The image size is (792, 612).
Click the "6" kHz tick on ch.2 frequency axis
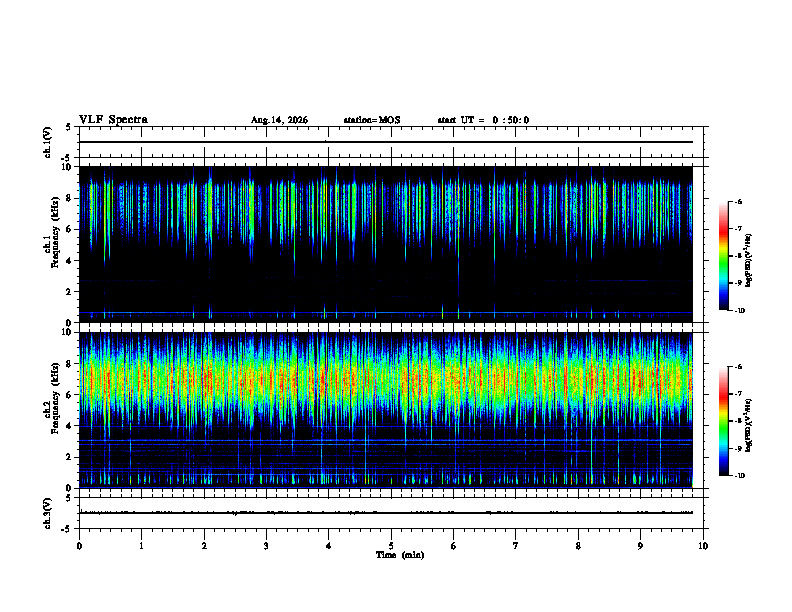70,395
